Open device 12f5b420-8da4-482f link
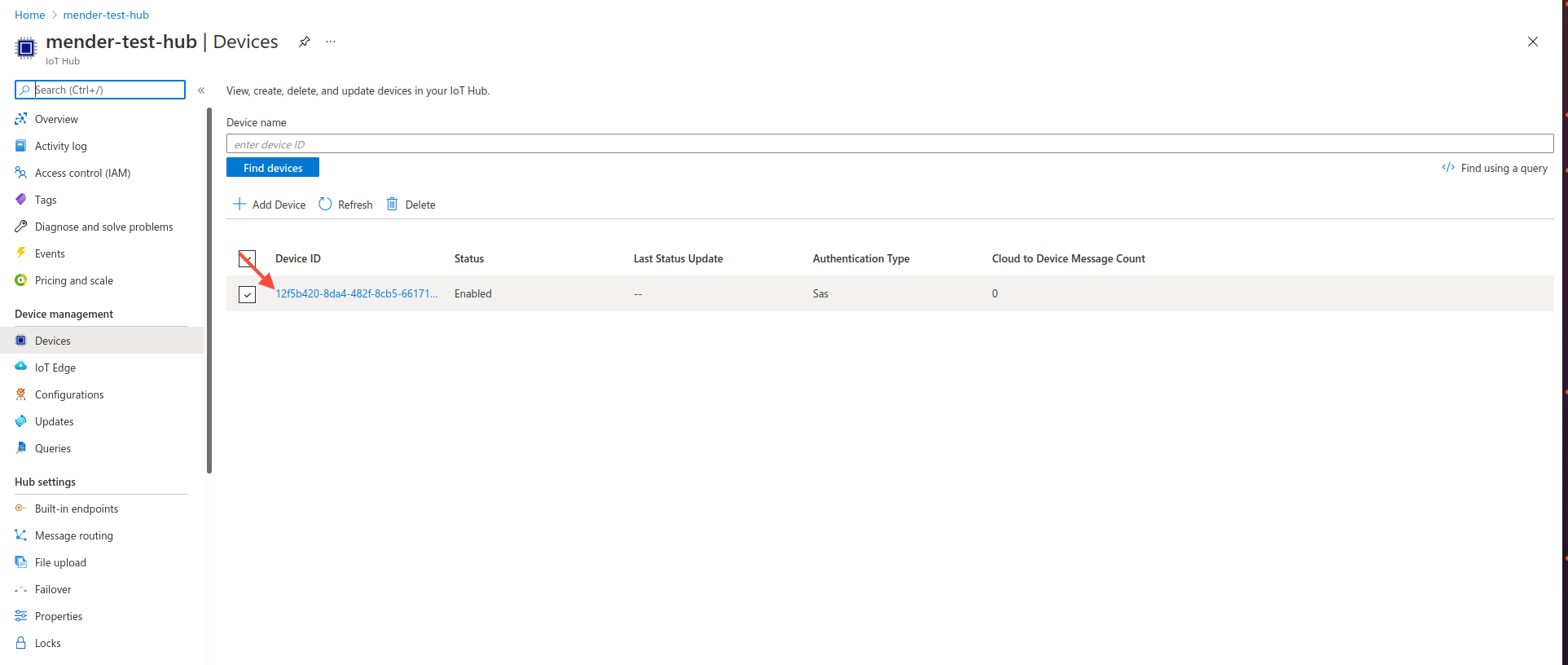This screenshot has width=1568, height=665. pos(356,293)
